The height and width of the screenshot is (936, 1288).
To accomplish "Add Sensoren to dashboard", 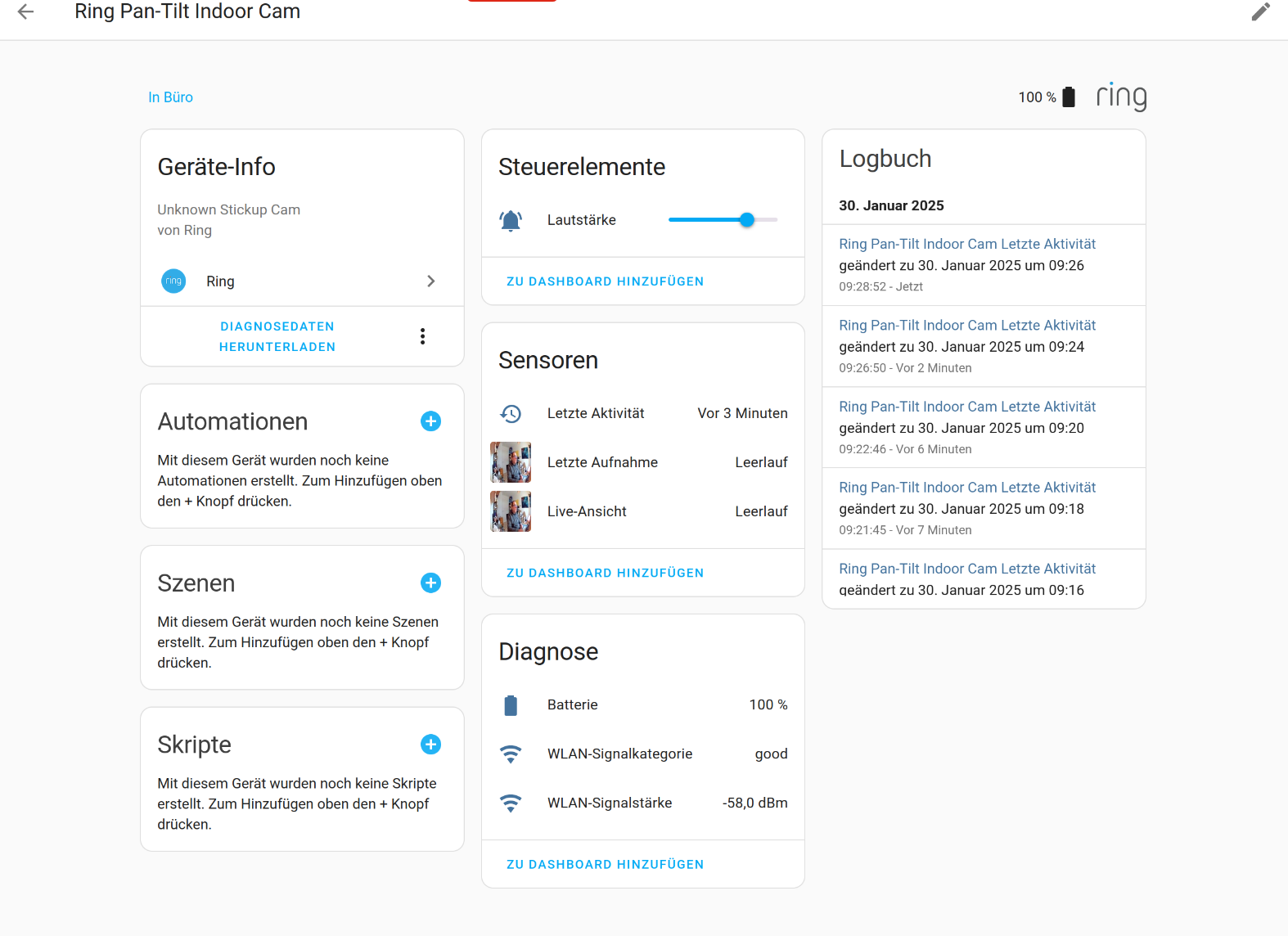I will pyautogui.click(x=606, y=573).
